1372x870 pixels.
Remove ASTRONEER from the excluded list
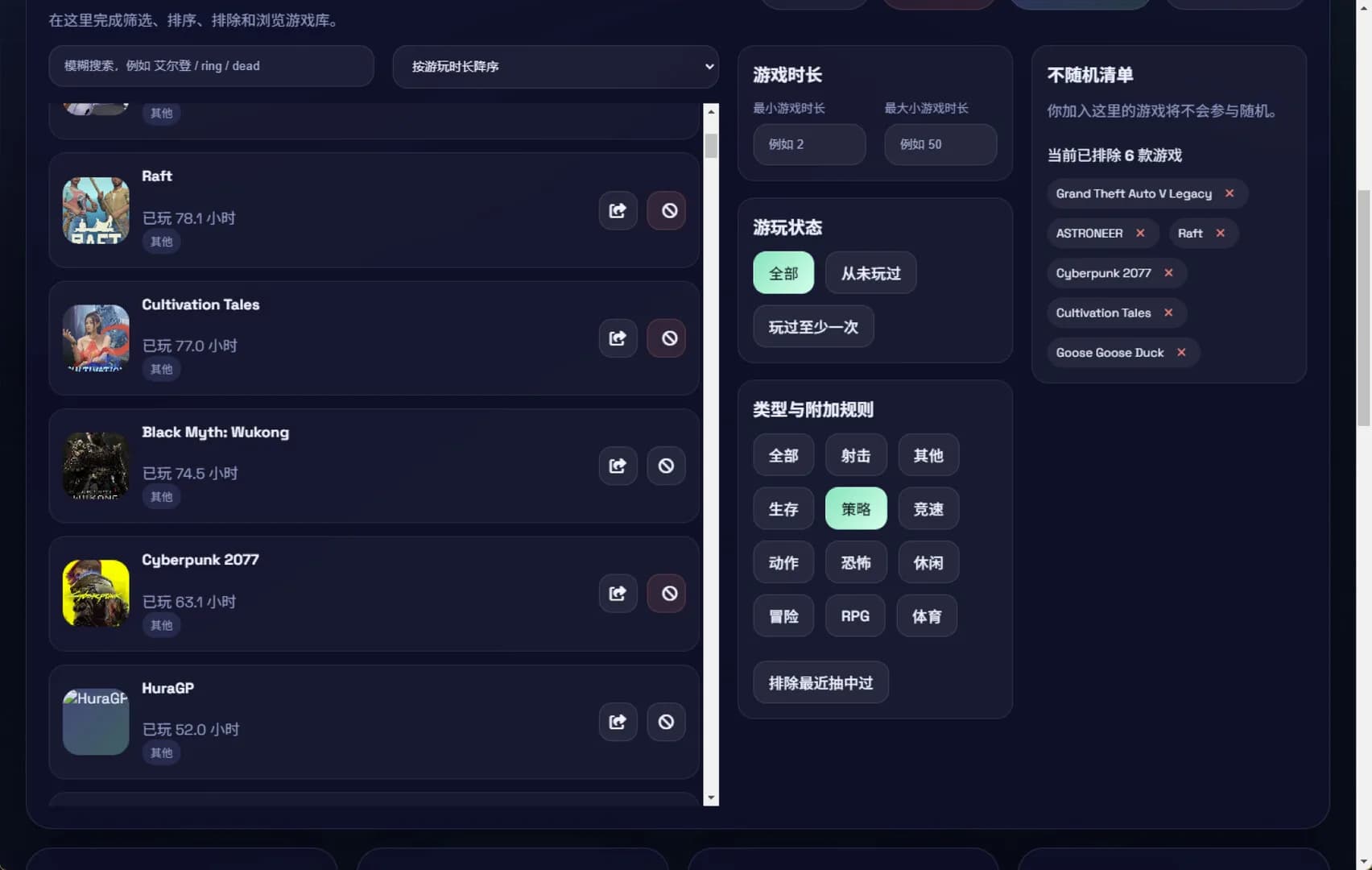click(1140, 233)
